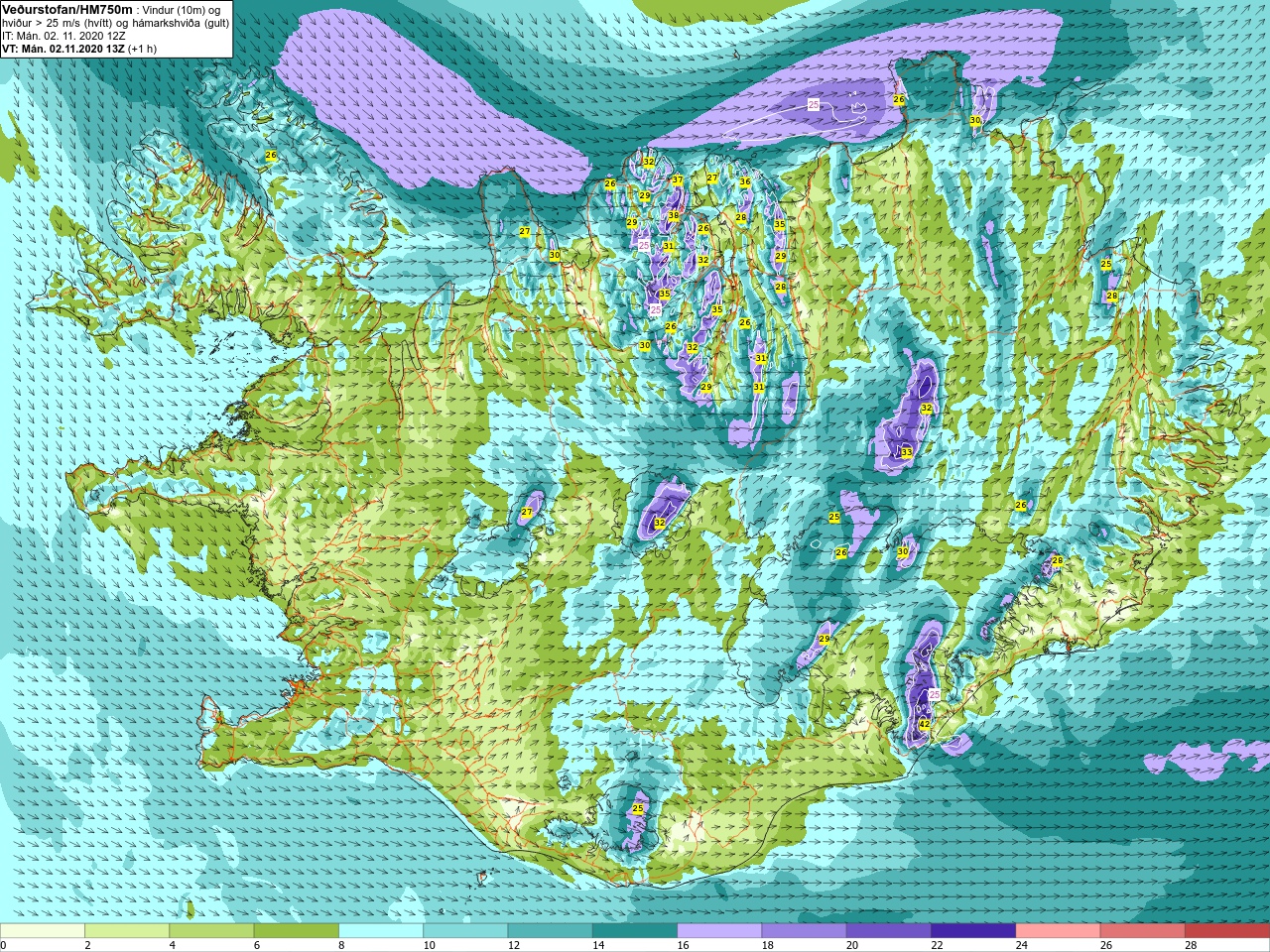Select the 12–14 m/s teal legend swatch
The image size is (1270, 952).
pos(551,930)
